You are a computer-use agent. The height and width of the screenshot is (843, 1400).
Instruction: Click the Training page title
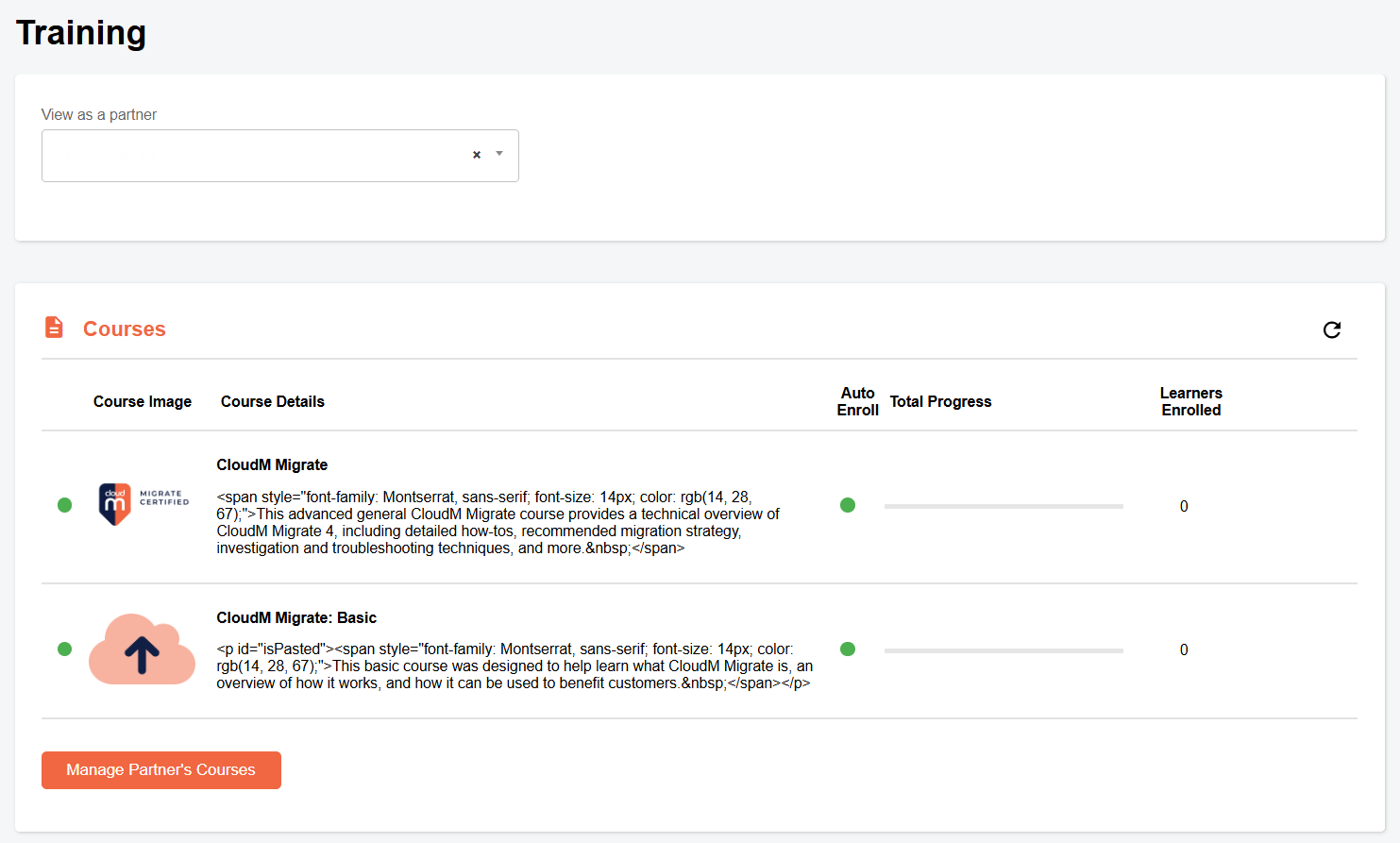click(x=81, y=32)
